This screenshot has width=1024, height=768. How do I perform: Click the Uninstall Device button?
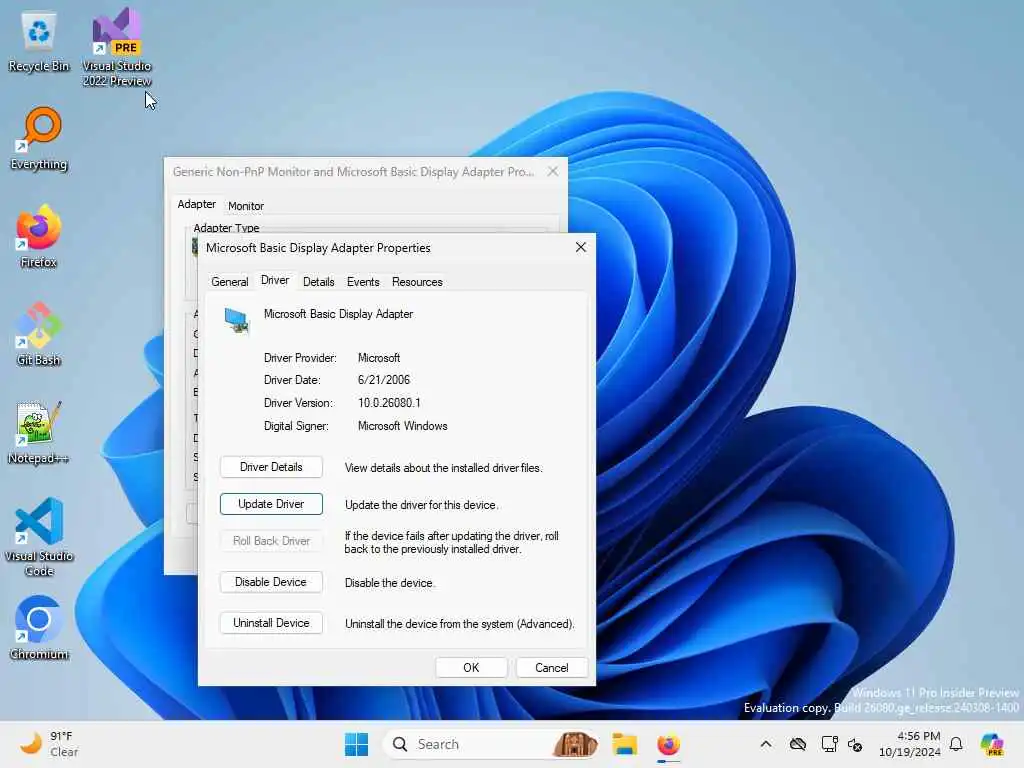271,623
